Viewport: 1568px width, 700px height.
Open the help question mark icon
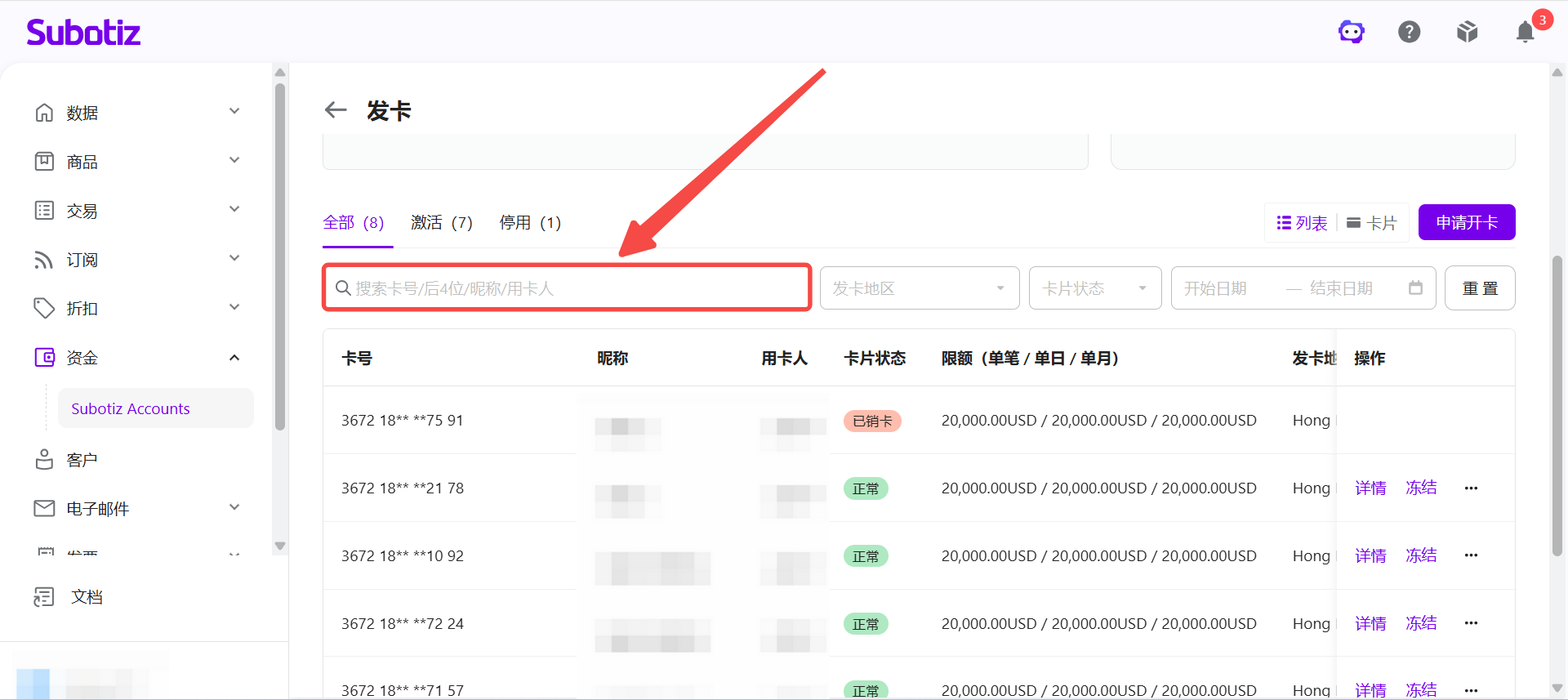click(1410, 32)
